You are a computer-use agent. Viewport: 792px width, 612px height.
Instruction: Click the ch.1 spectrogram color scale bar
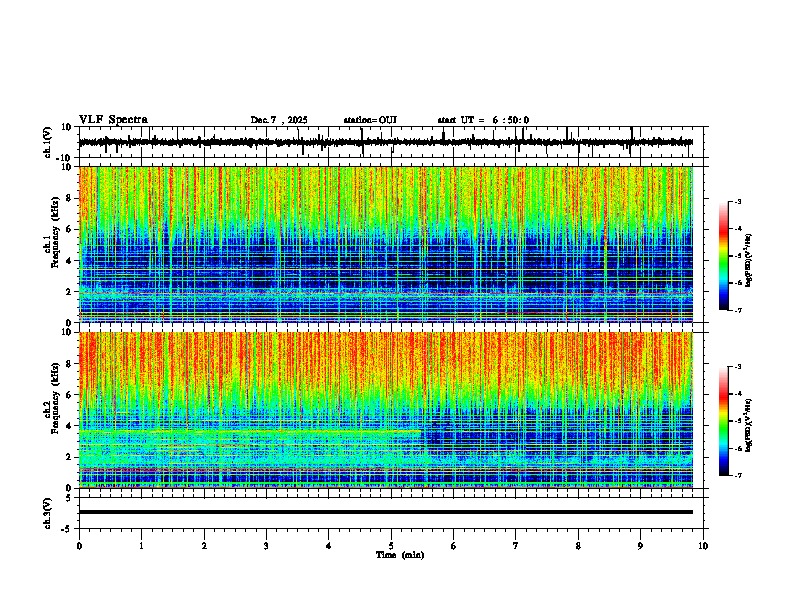[x=724, y=256]
